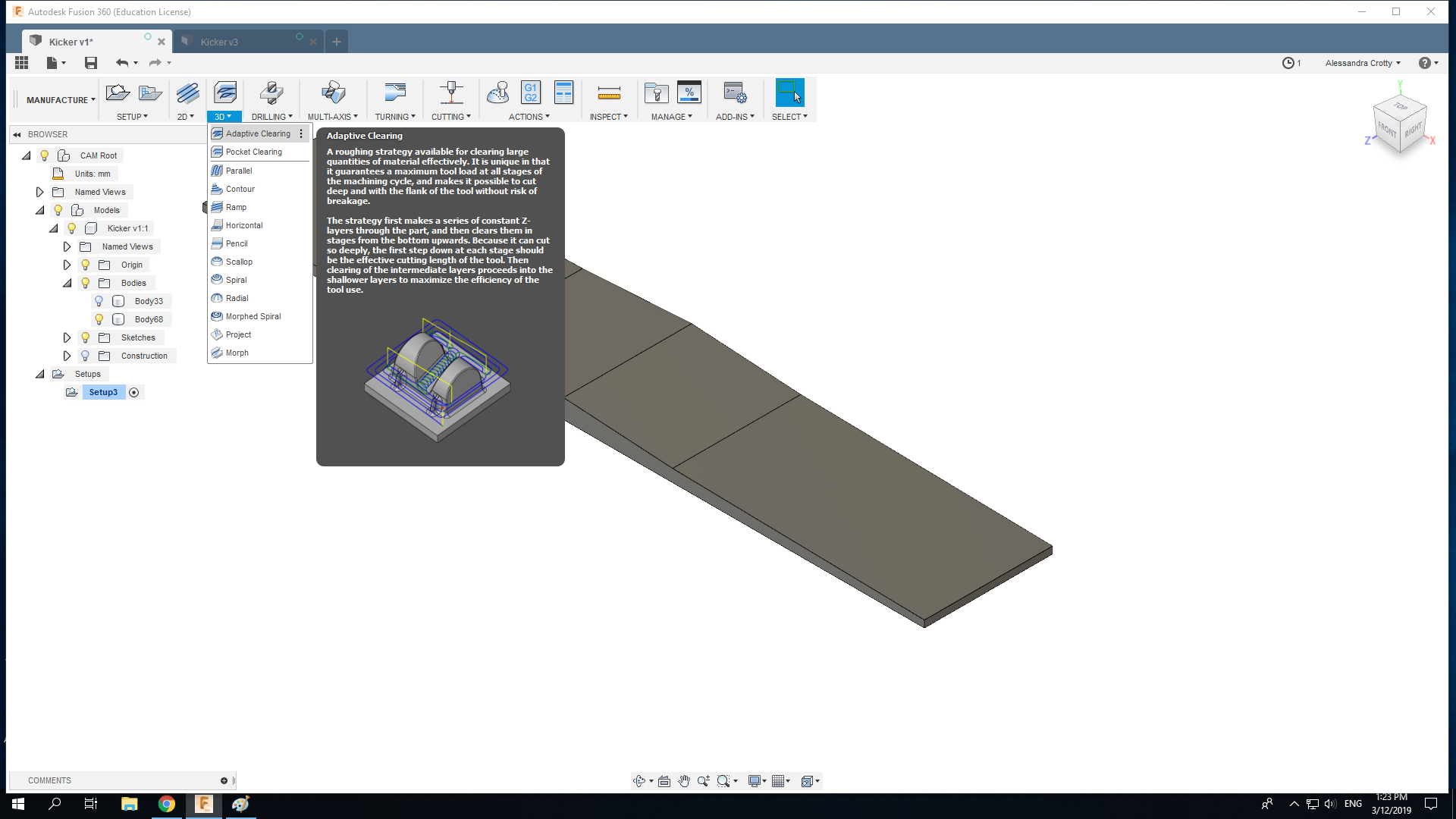The height and width of the screenshot is (819, 1456).
Task: Open the MANAGE menu label
Action: pos(672,117)
